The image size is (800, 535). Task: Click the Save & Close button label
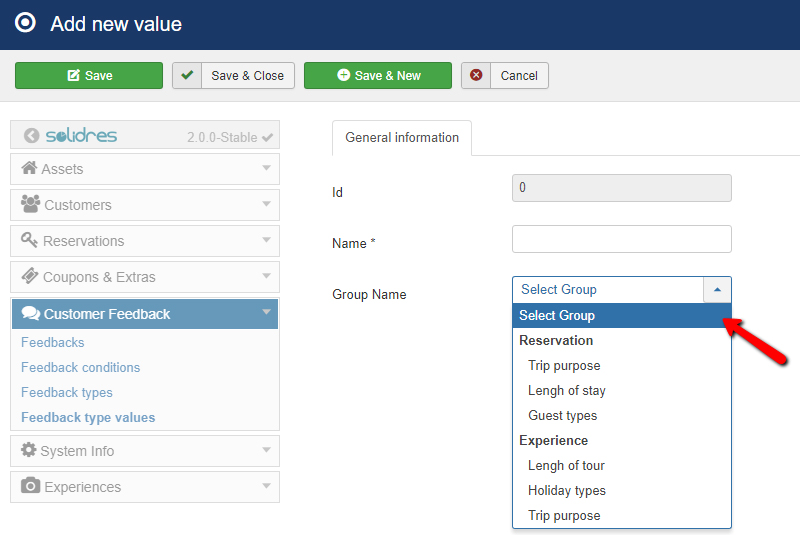(x=247, y=75)
